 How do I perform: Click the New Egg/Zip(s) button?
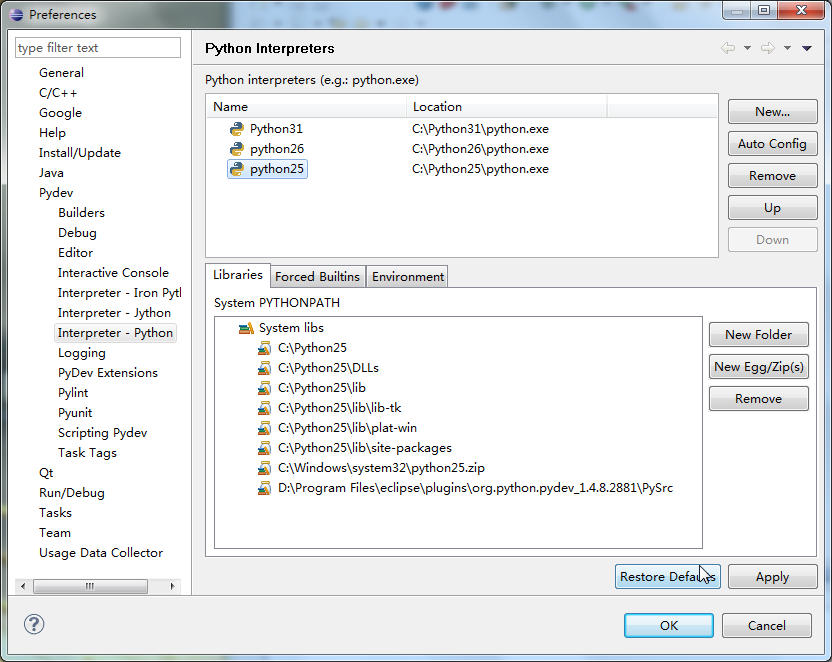click(x=758, y=367)
